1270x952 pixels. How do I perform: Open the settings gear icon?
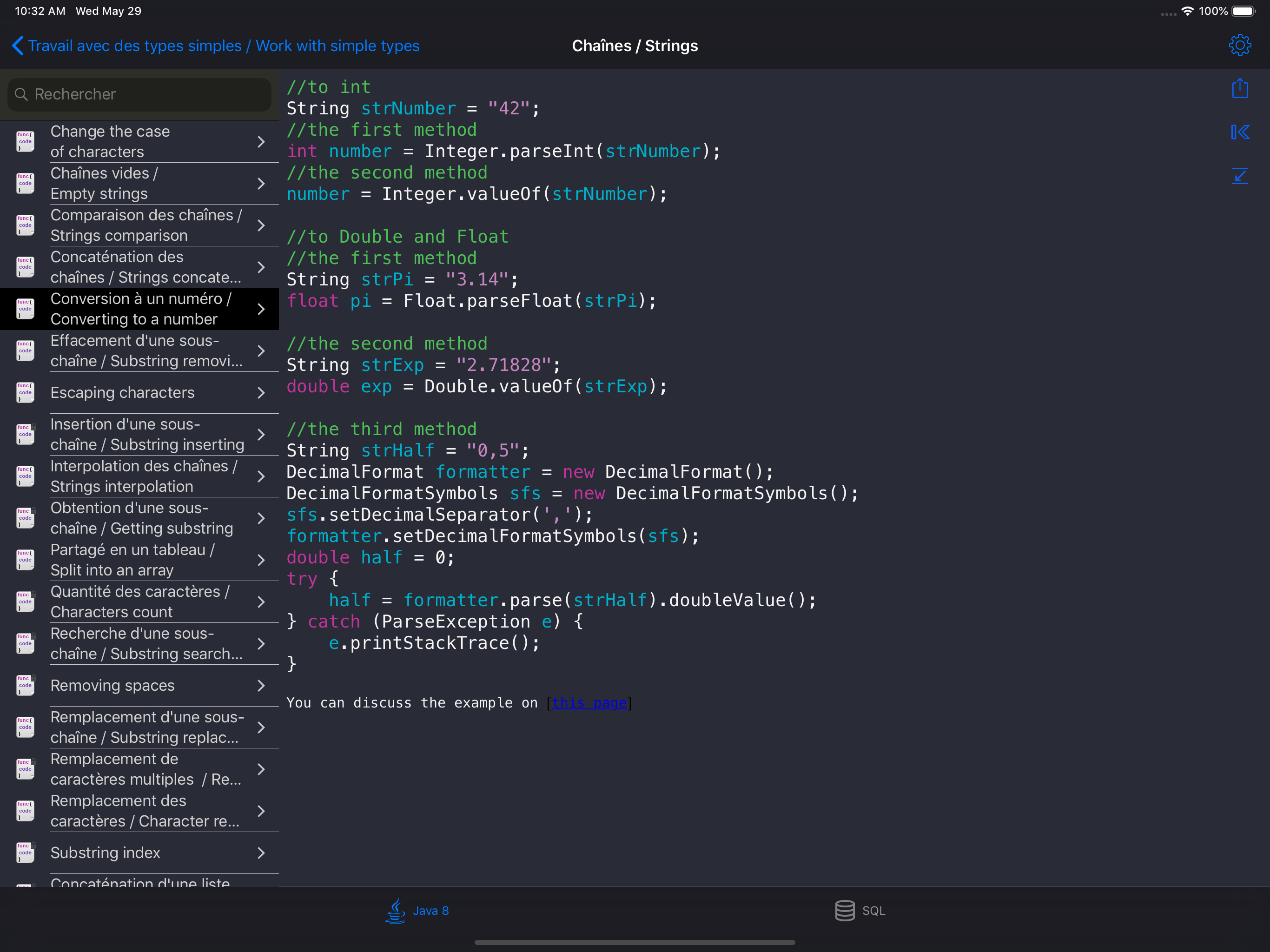click(1240, 46)
